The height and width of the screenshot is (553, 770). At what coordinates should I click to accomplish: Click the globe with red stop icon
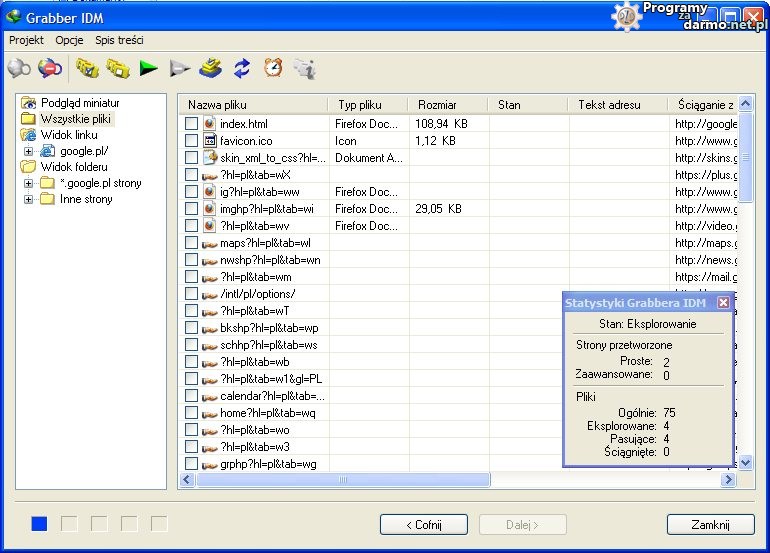(x=49, y=68)
